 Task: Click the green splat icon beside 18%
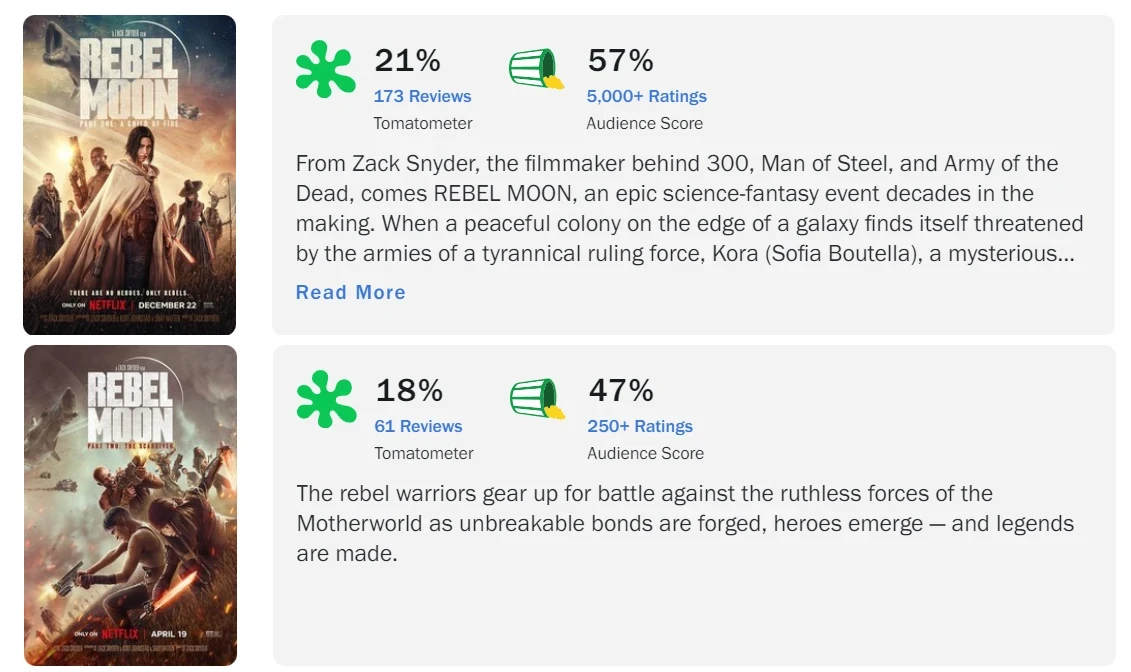point(326,398)
